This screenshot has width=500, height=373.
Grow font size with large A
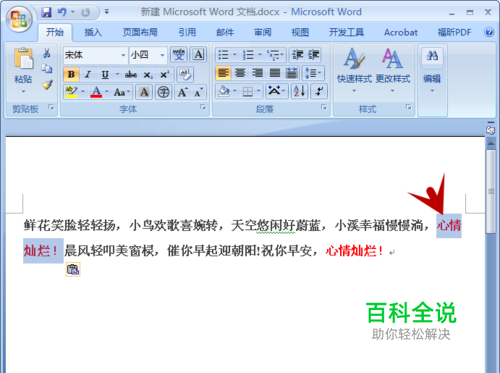pyautogui.click(x=182, y=92)
